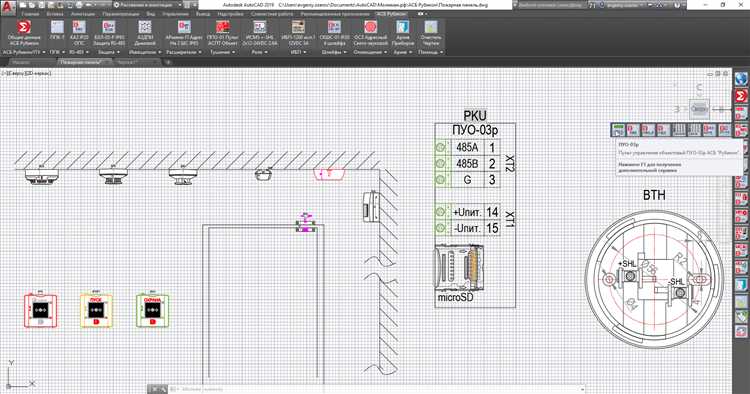750x394 pixels.
Task: Select the А2ДПИ Дымовой detector icon
Action: pyautogui.click(x=145, y=33)
